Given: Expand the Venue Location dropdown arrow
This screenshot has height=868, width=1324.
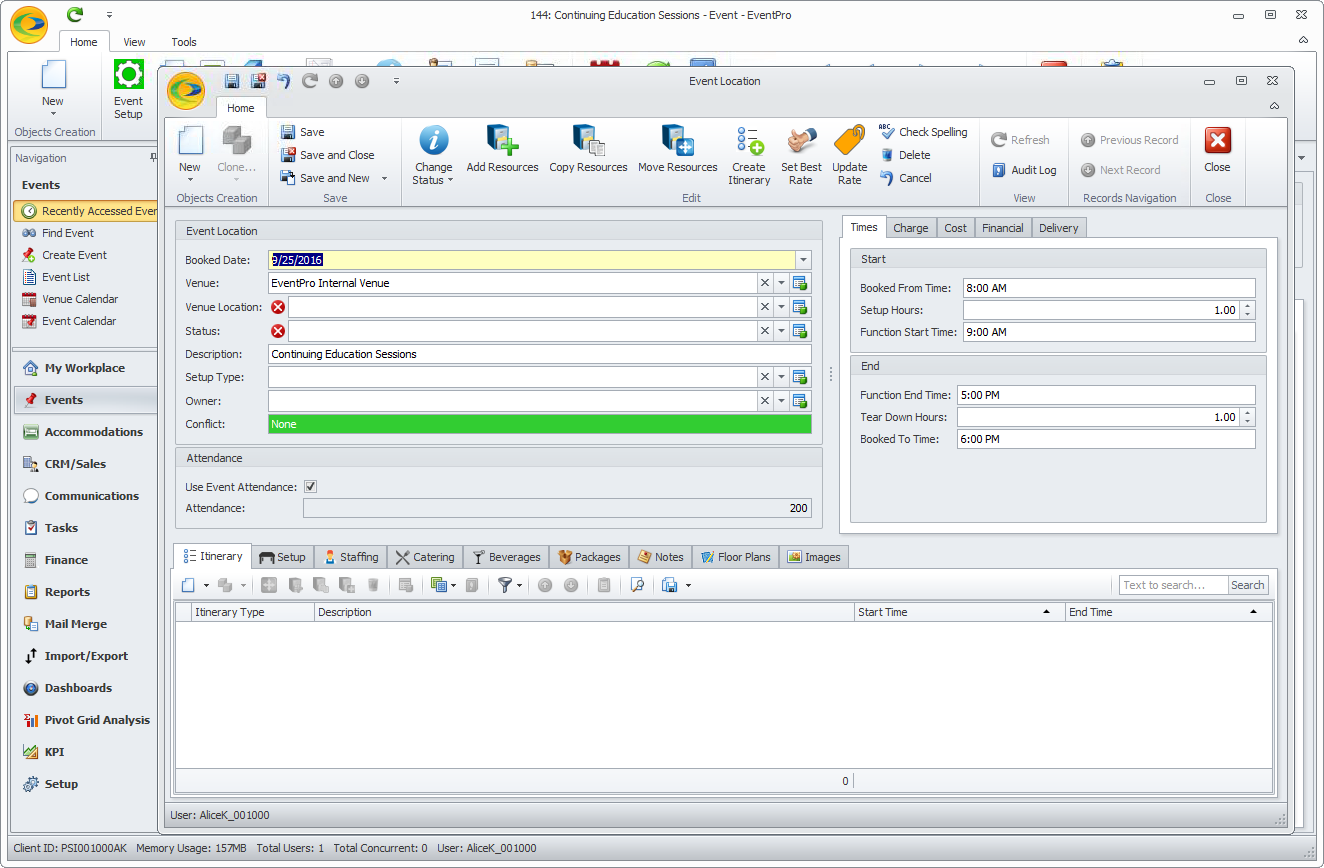Looking at the screenshot, I should tap(781, 307).
